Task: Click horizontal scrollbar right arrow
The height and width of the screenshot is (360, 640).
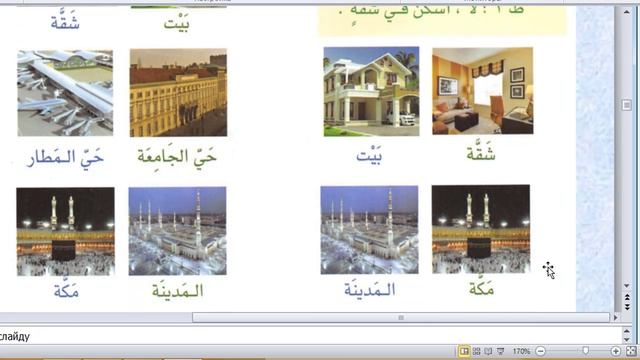Action: coord(616,318)
